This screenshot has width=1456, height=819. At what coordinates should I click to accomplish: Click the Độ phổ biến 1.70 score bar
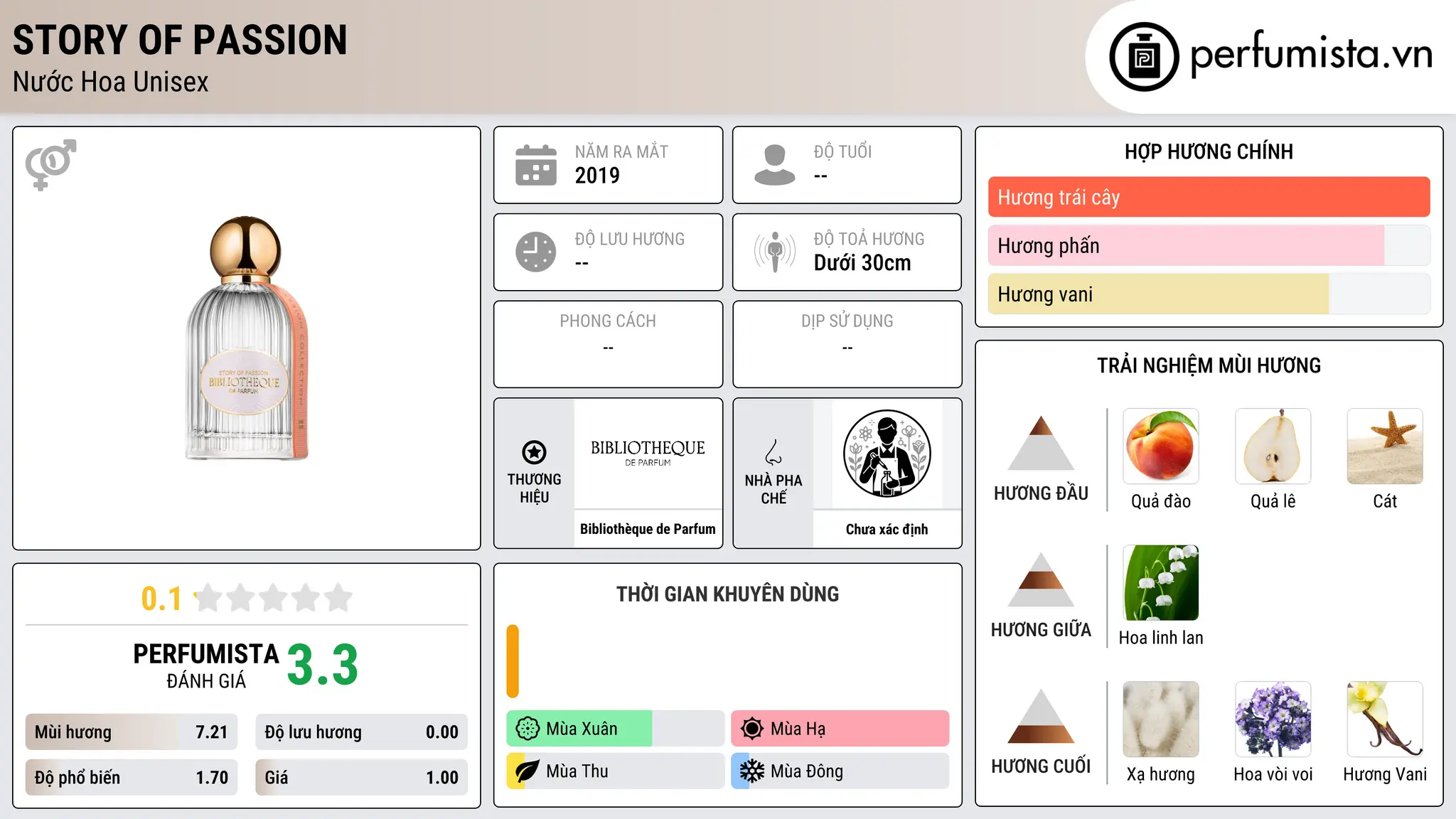[132, 778]
